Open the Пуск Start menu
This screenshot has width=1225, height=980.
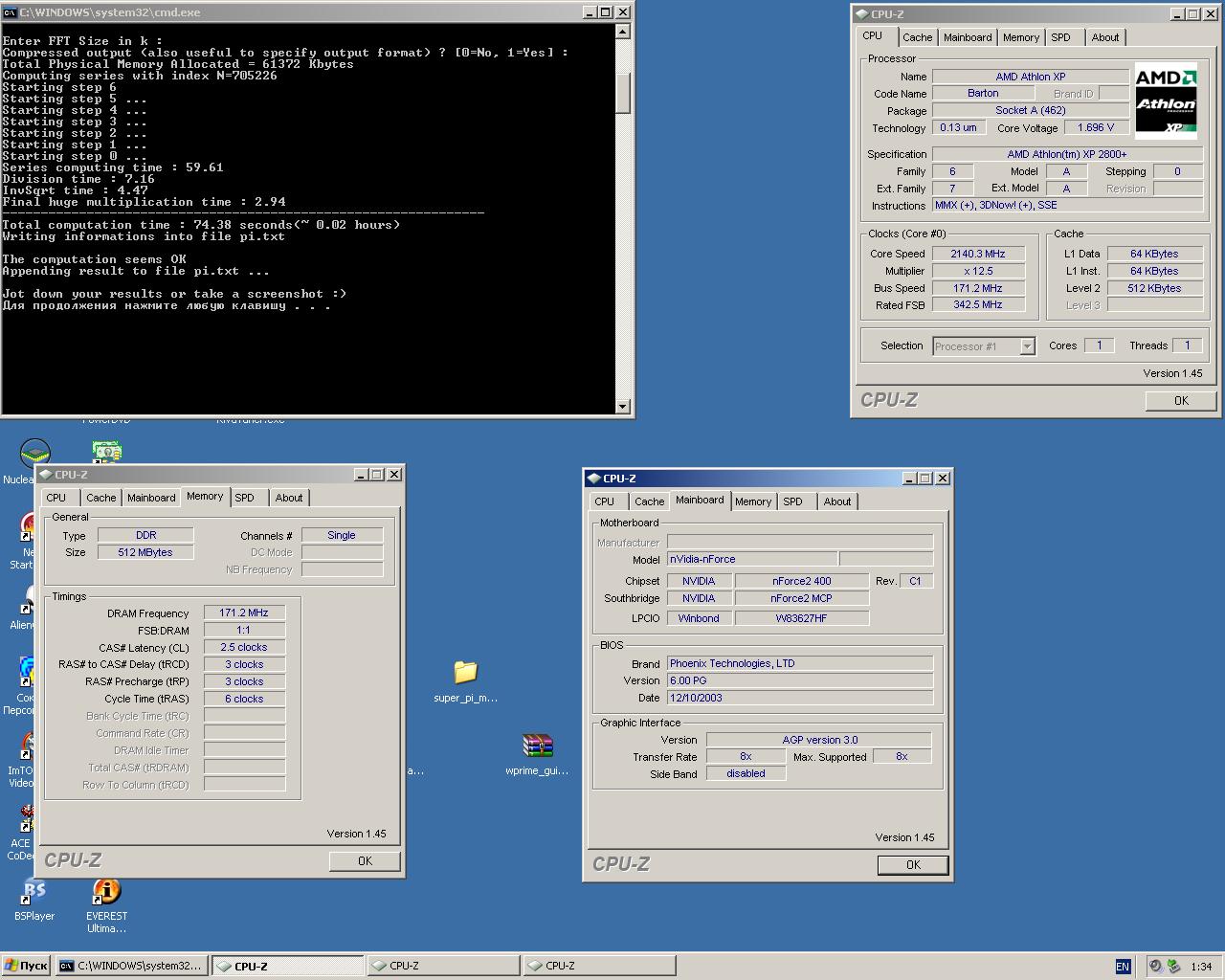(26, 966)
